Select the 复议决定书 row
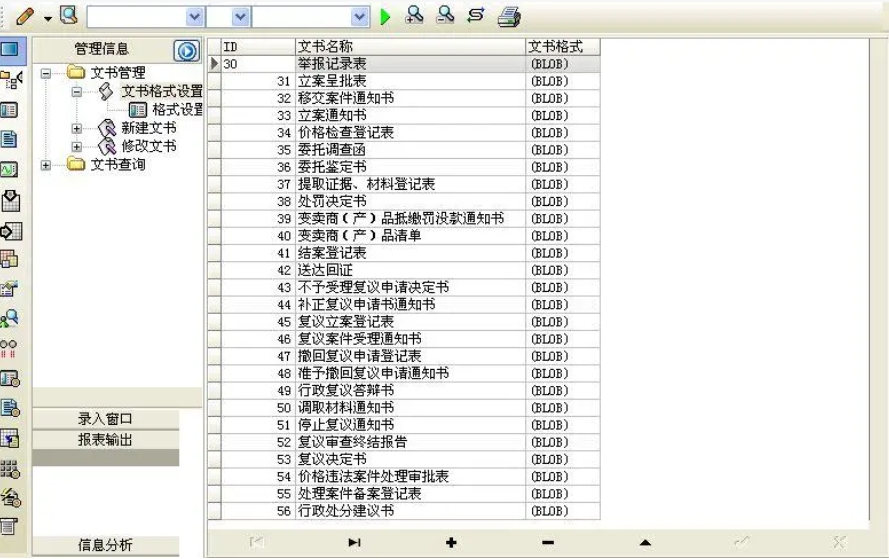The image size is (889, 559). pos(404,459)
